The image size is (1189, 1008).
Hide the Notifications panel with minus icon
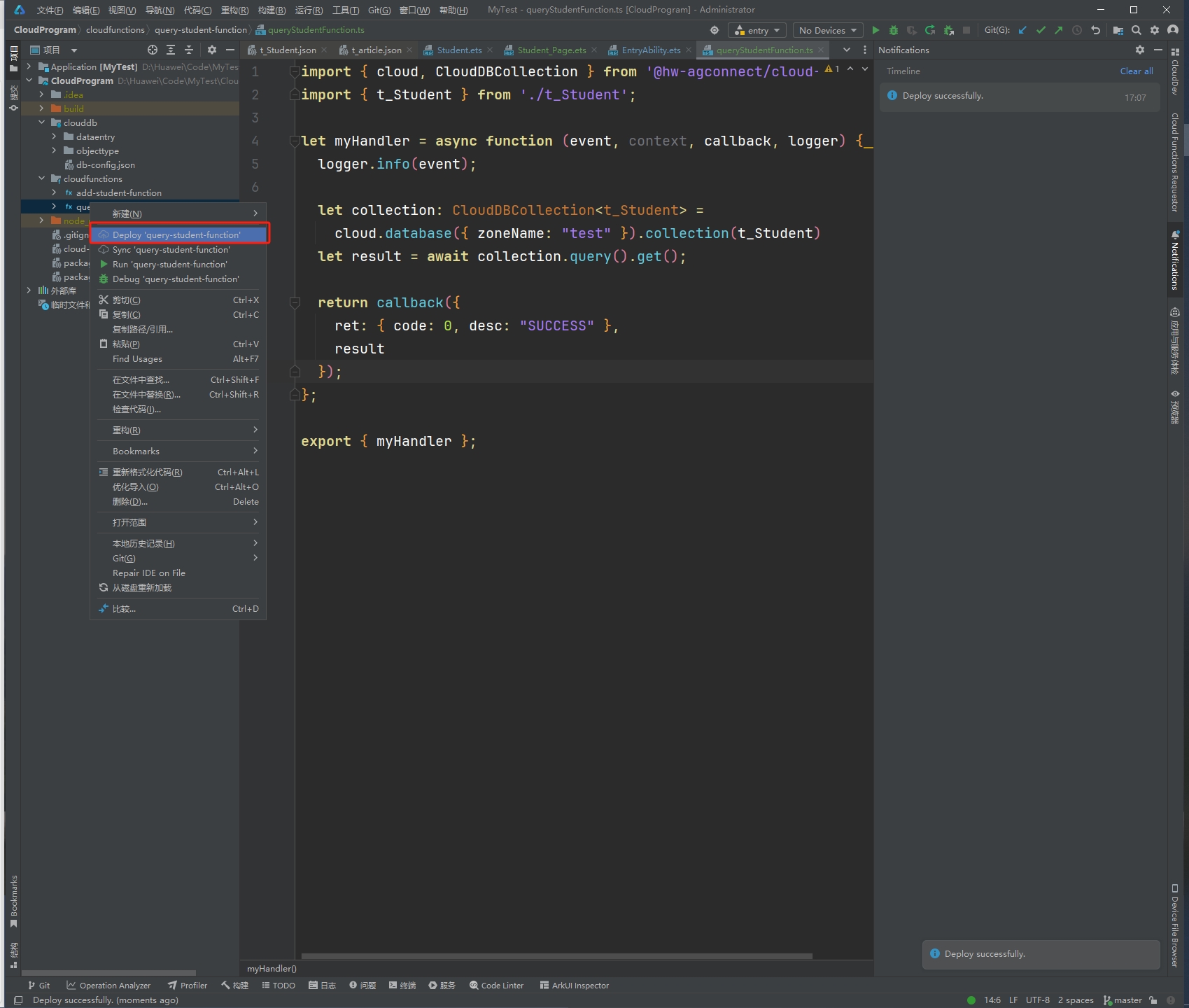point(1158,50)
